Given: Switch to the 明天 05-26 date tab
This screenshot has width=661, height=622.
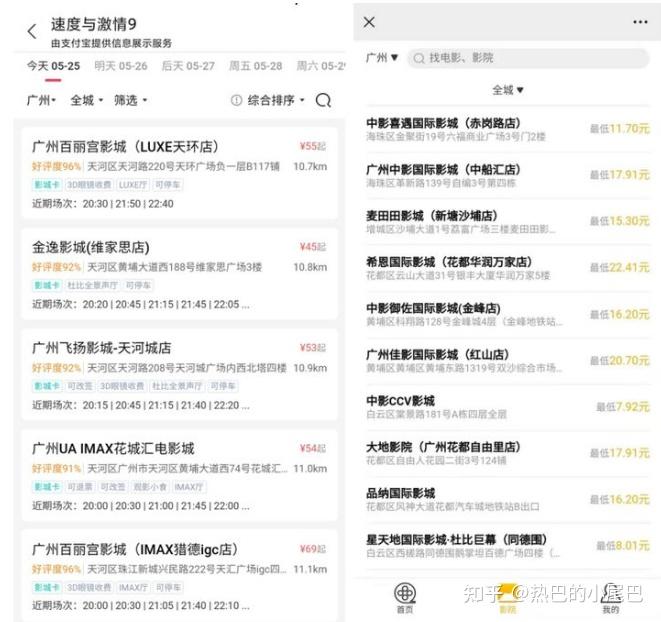Looking at the screenshot, I should coord(121,66).
